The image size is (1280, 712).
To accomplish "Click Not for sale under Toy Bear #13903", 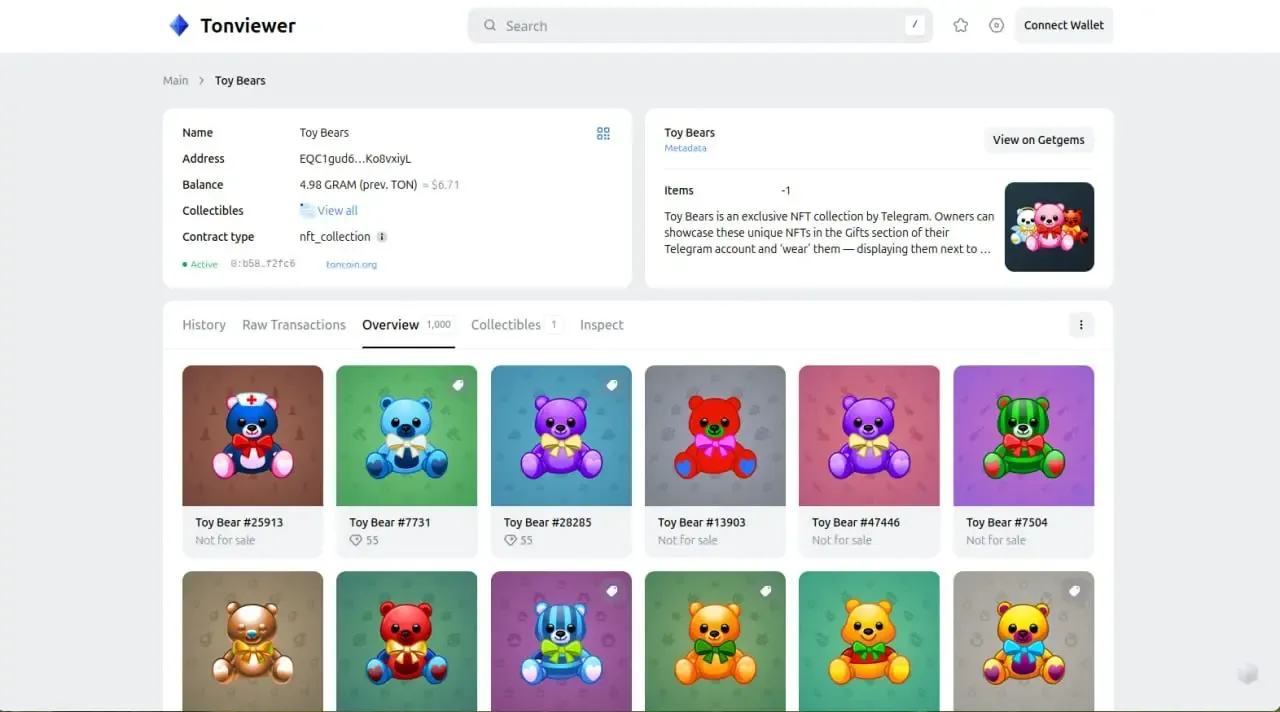I will pos(688,541).
